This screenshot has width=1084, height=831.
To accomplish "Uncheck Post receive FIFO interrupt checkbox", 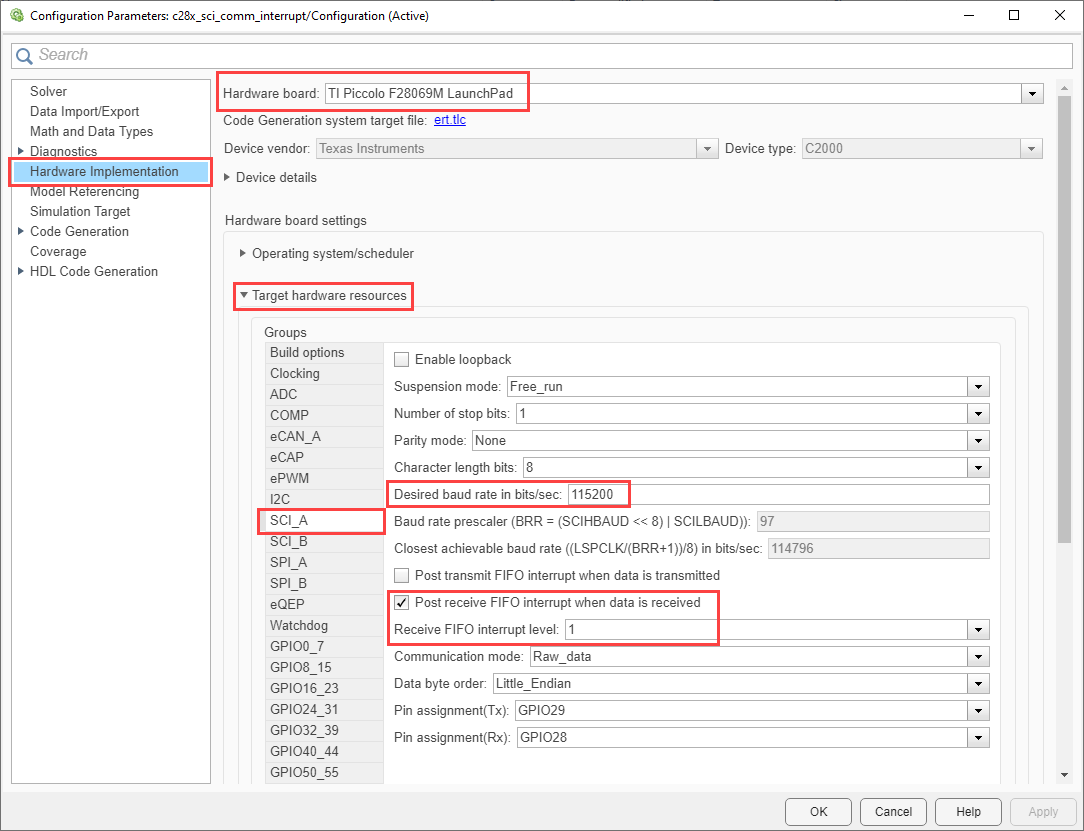I will pos(402,602).
